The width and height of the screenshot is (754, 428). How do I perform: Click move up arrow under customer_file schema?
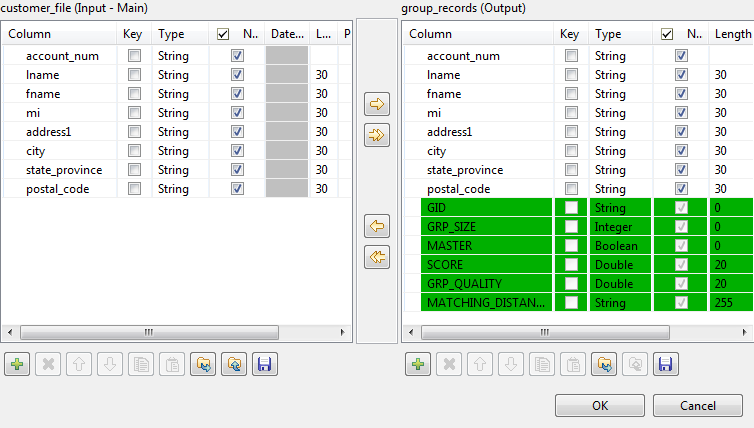tap(79, 365)
